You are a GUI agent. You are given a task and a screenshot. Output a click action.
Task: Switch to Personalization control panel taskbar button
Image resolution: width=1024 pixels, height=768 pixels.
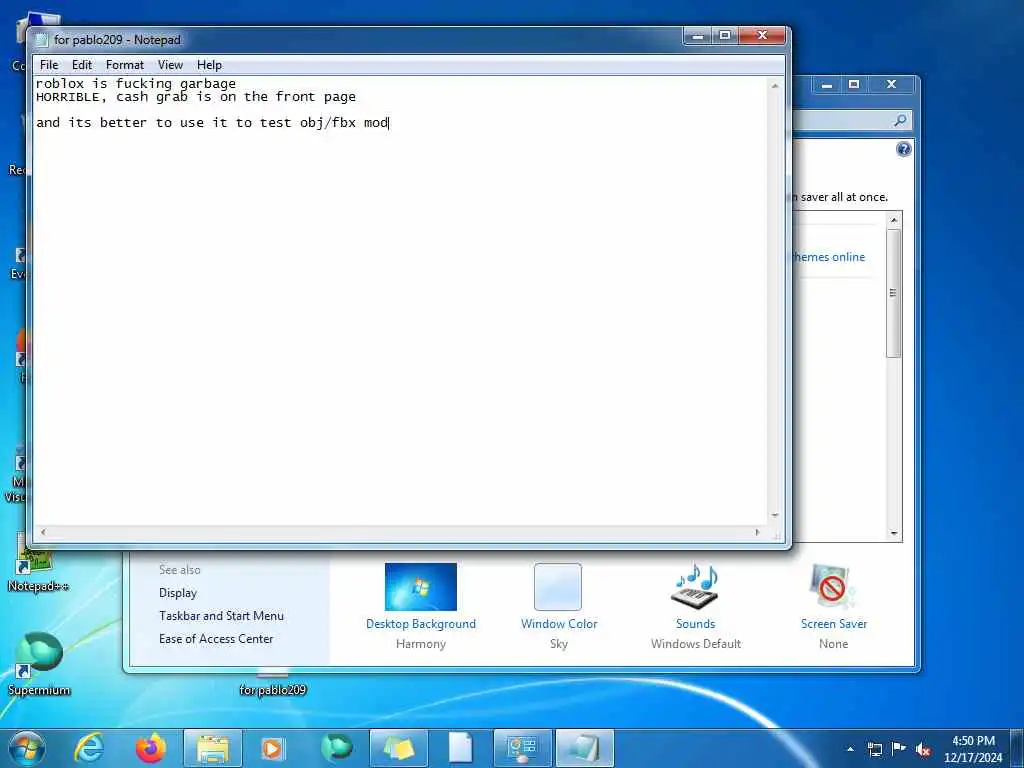(x=522, y=748)
